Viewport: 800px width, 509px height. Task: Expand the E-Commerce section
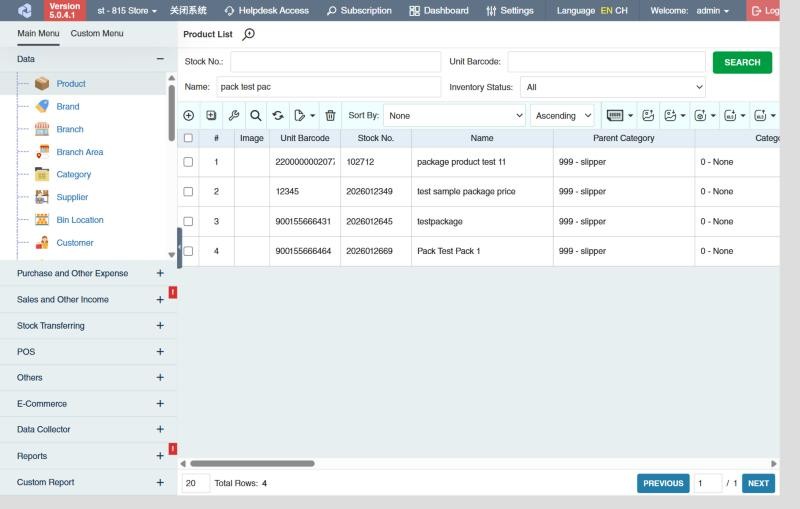pos(160,403)
